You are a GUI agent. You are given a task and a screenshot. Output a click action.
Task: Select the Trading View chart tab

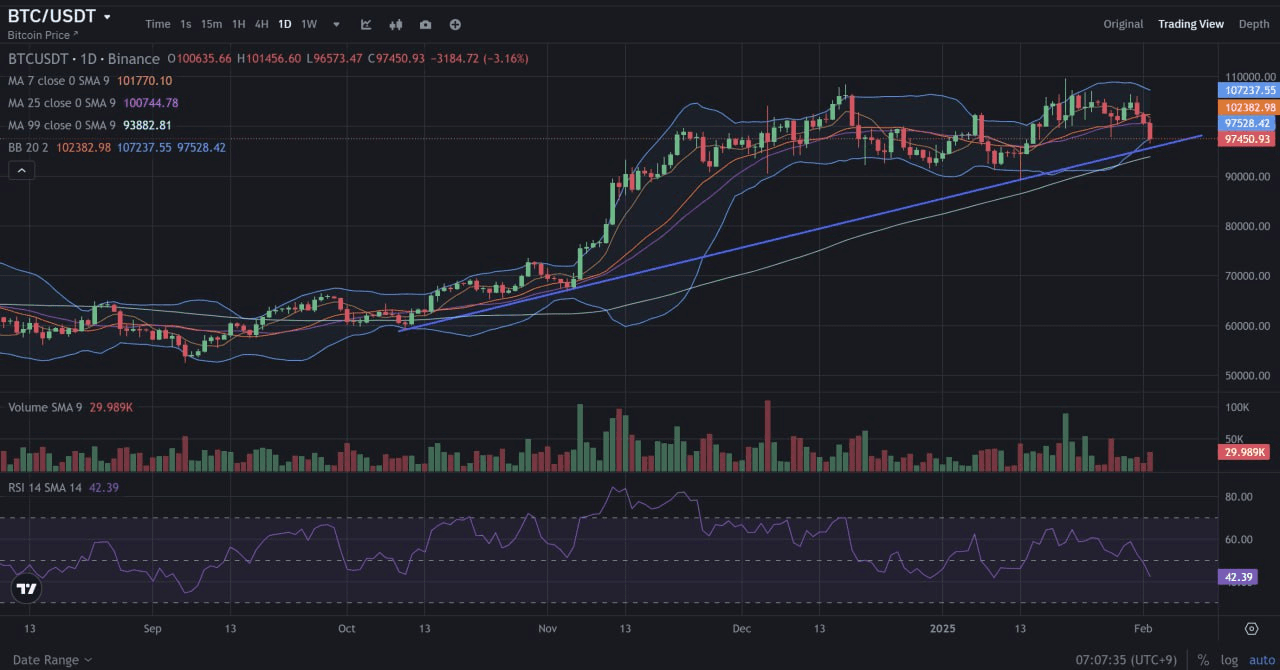click(x=1190, y=24)
